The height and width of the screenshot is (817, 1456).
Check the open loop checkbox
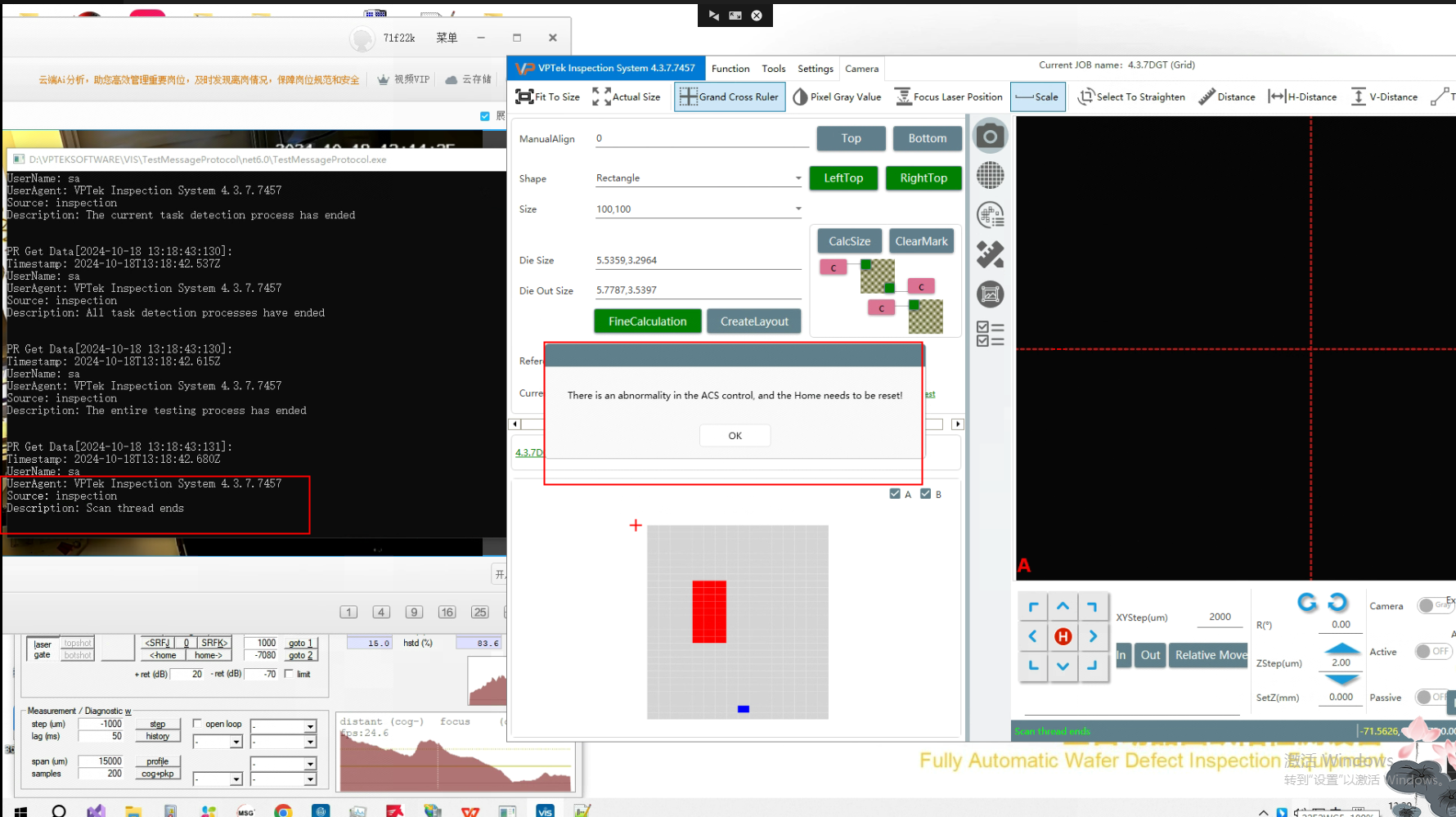197,723
